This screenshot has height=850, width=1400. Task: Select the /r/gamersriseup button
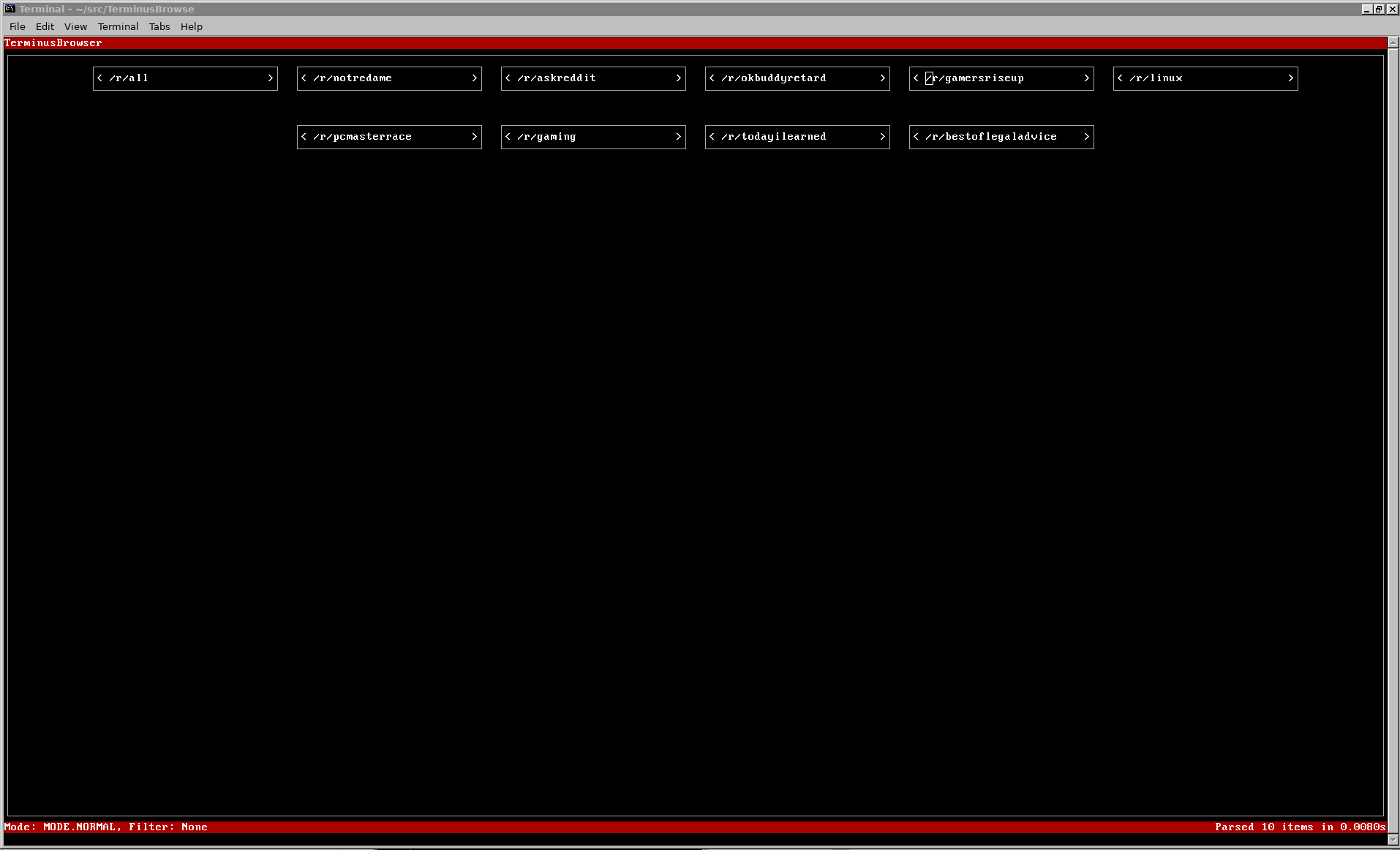(1001, 78)
